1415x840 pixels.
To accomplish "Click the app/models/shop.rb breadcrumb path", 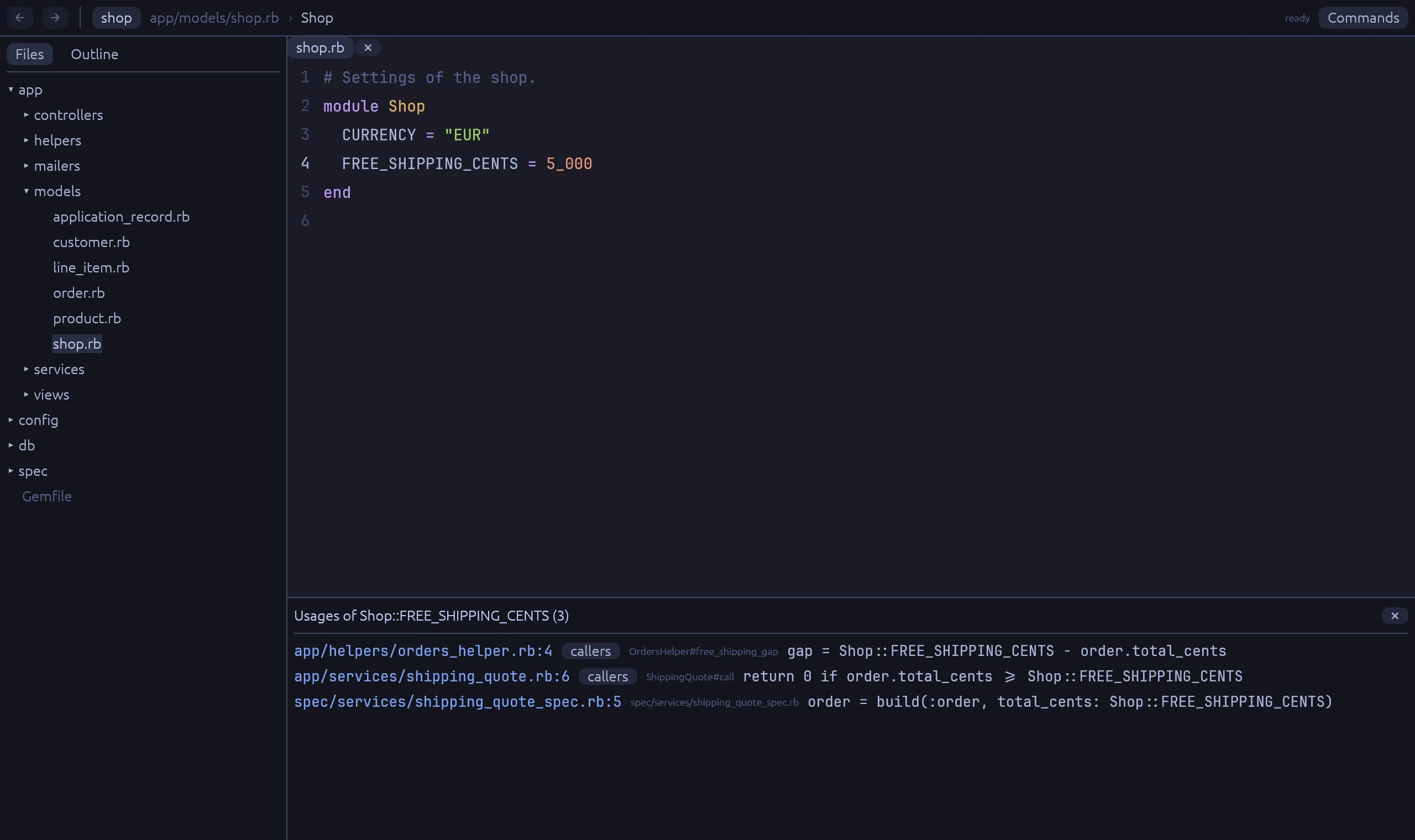I will [x=214, y=18].
